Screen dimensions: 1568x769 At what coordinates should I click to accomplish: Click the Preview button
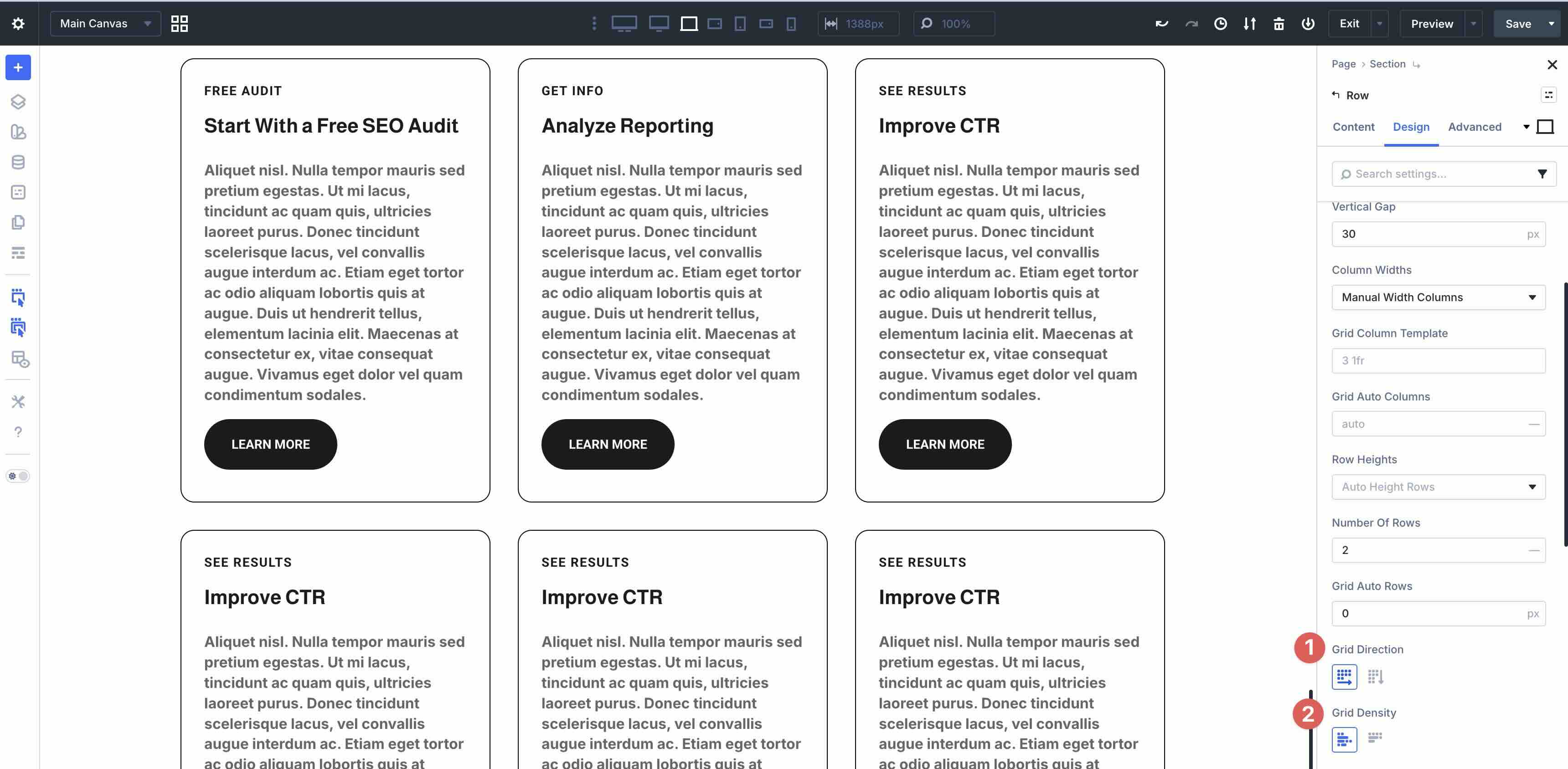(1431, 24)
